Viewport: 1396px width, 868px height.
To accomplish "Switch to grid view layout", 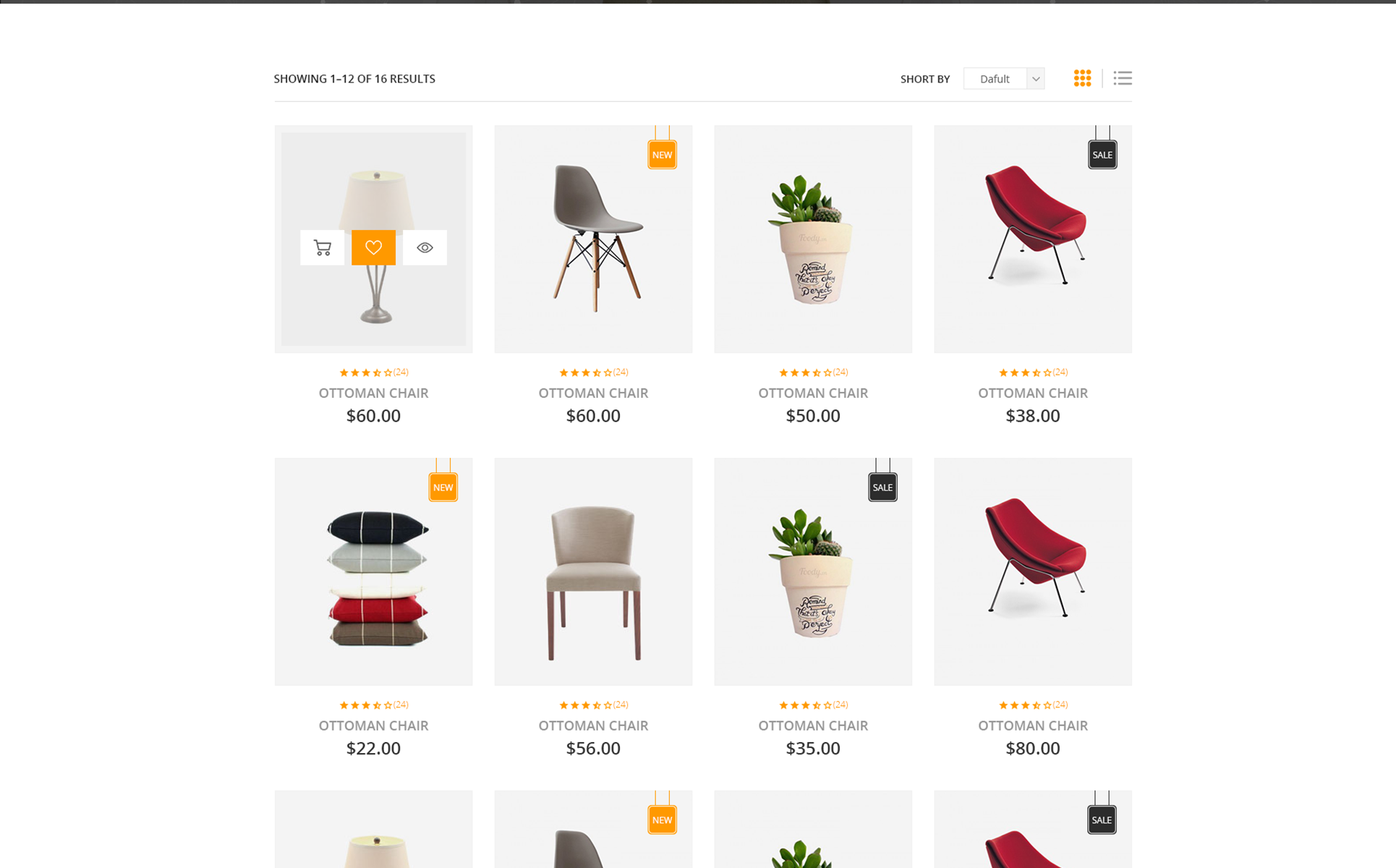I will (x=1082, y=78).
